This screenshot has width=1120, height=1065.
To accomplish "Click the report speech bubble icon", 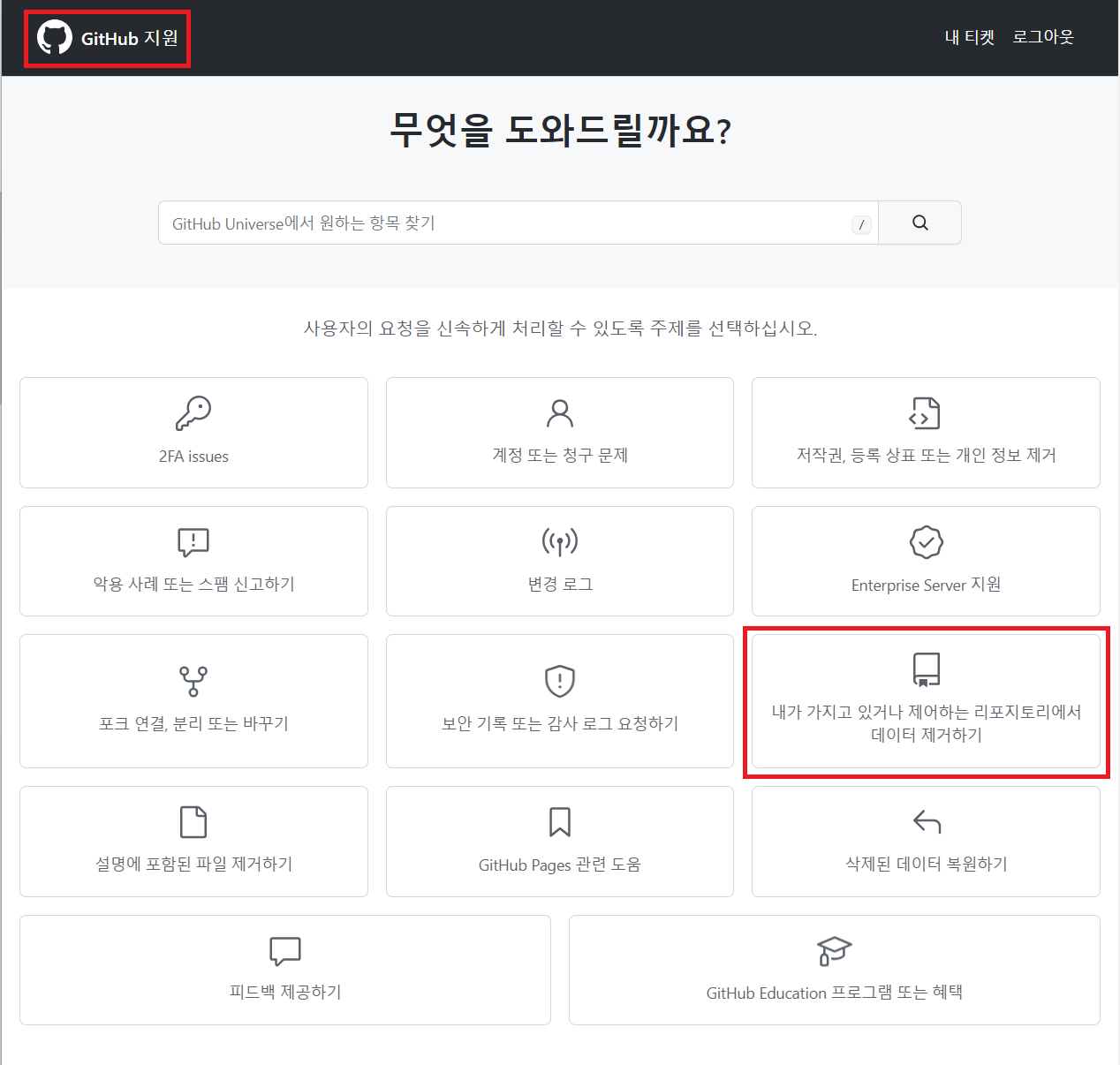I will point(193,541).
